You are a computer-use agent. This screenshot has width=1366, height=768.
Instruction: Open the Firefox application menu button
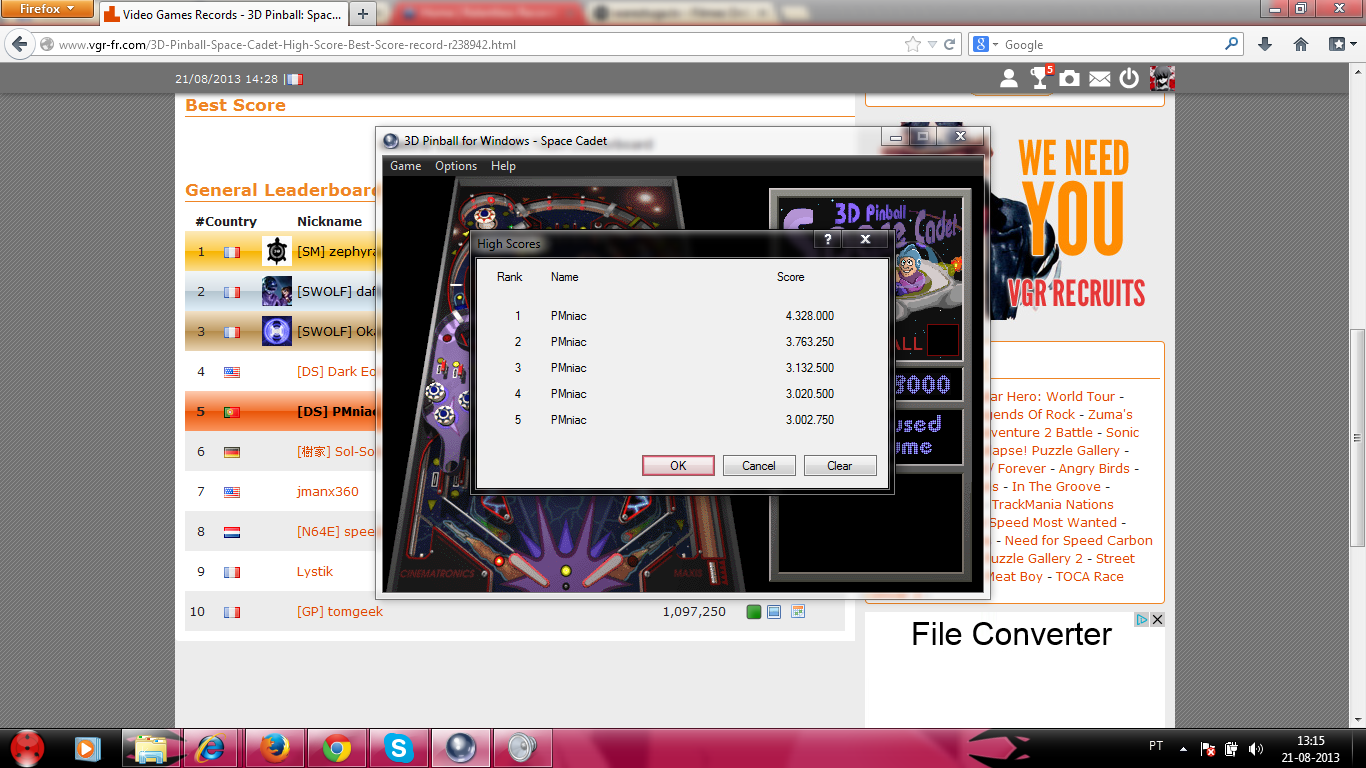click(x=47, y=9)
